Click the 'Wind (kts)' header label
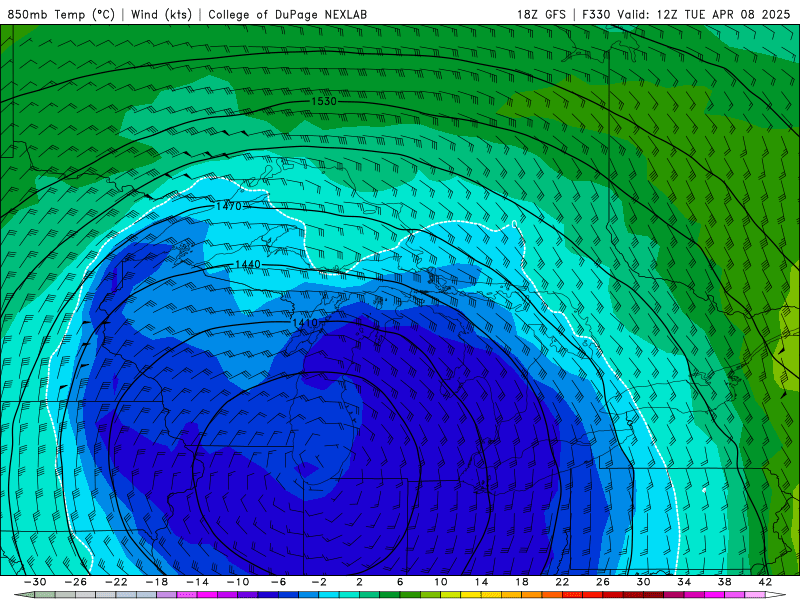The width and height of the screenshot is (800, 600). pyautogui.click(x=161, y=14)
